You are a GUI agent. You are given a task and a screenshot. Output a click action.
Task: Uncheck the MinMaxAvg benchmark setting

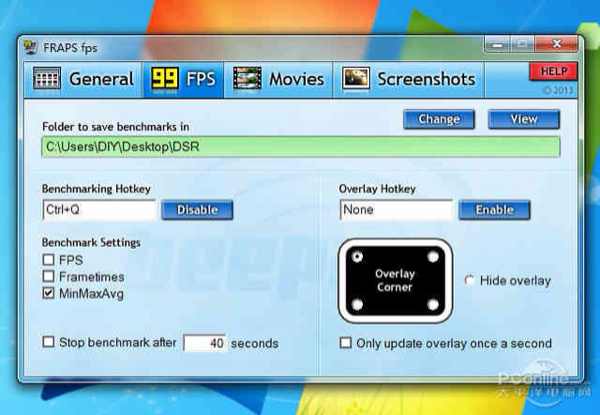tap(49, 293)
